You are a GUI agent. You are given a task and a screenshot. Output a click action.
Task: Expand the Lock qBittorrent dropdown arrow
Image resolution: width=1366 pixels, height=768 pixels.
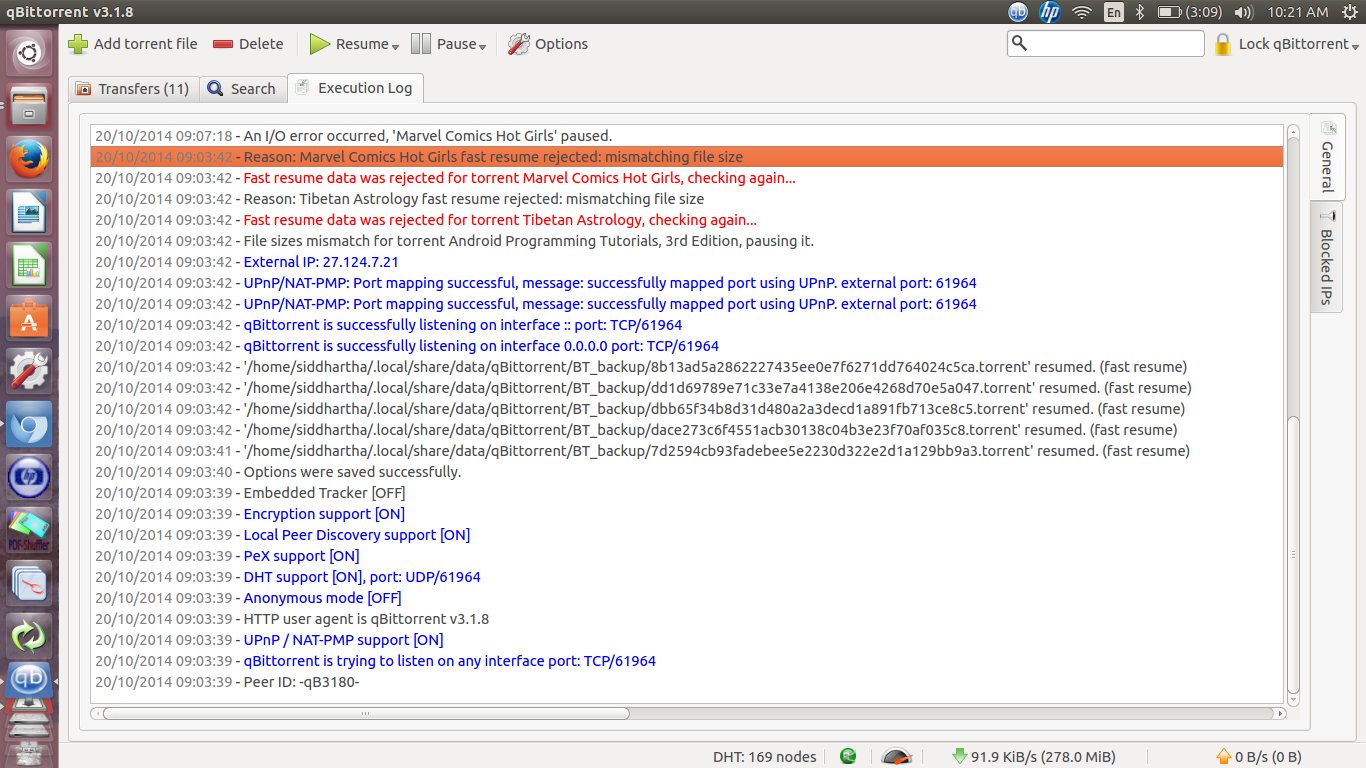1356,46
